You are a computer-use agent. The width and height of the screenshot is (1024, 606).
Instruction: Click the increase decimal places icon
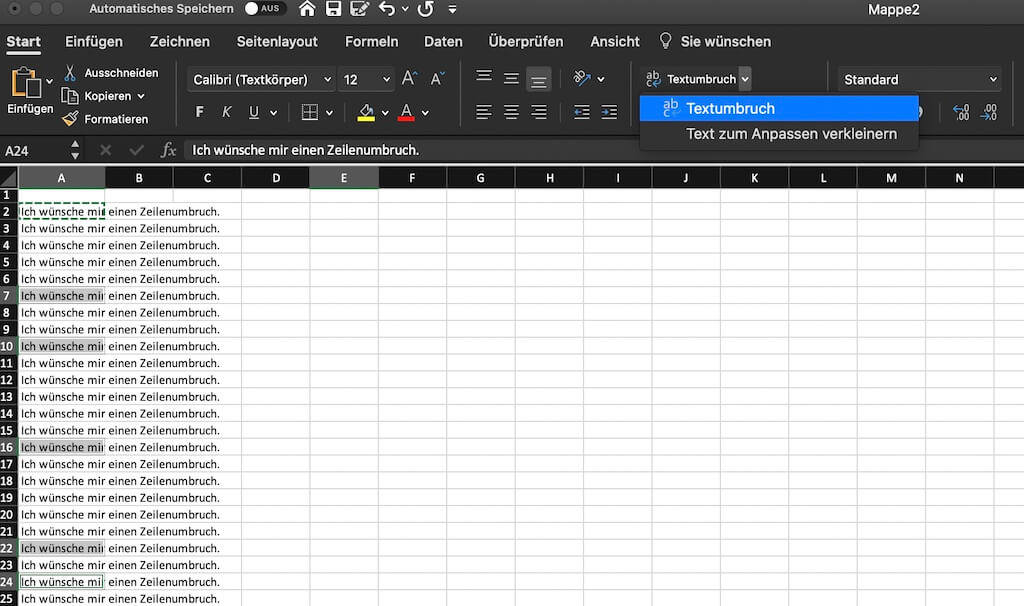(962, 112)
